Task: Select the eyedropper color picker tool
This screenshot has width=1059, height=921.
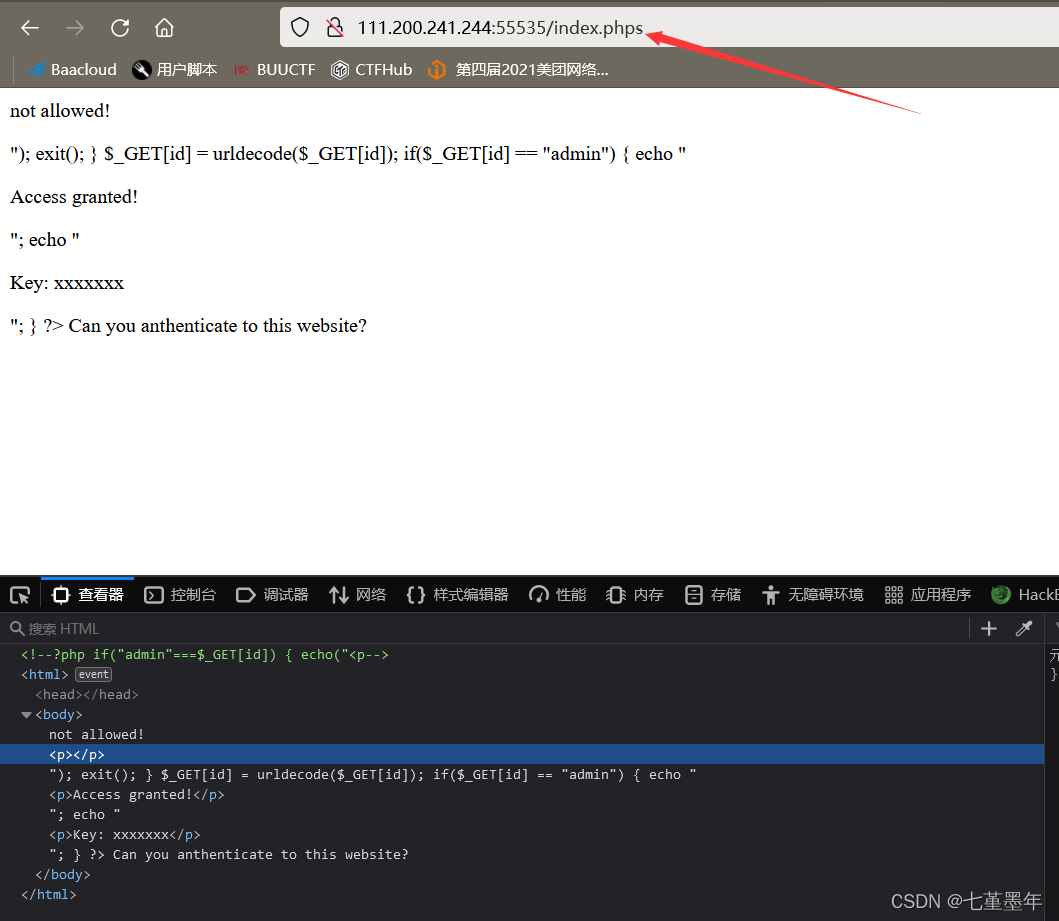Action: tap(1024, 629)
